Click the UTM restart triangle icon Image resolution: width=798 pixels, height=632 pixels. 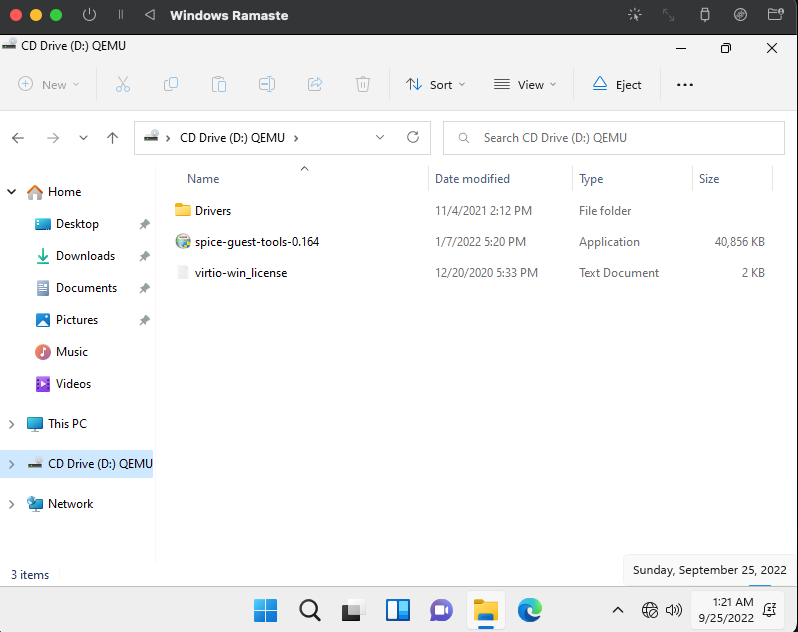[150, 15]
